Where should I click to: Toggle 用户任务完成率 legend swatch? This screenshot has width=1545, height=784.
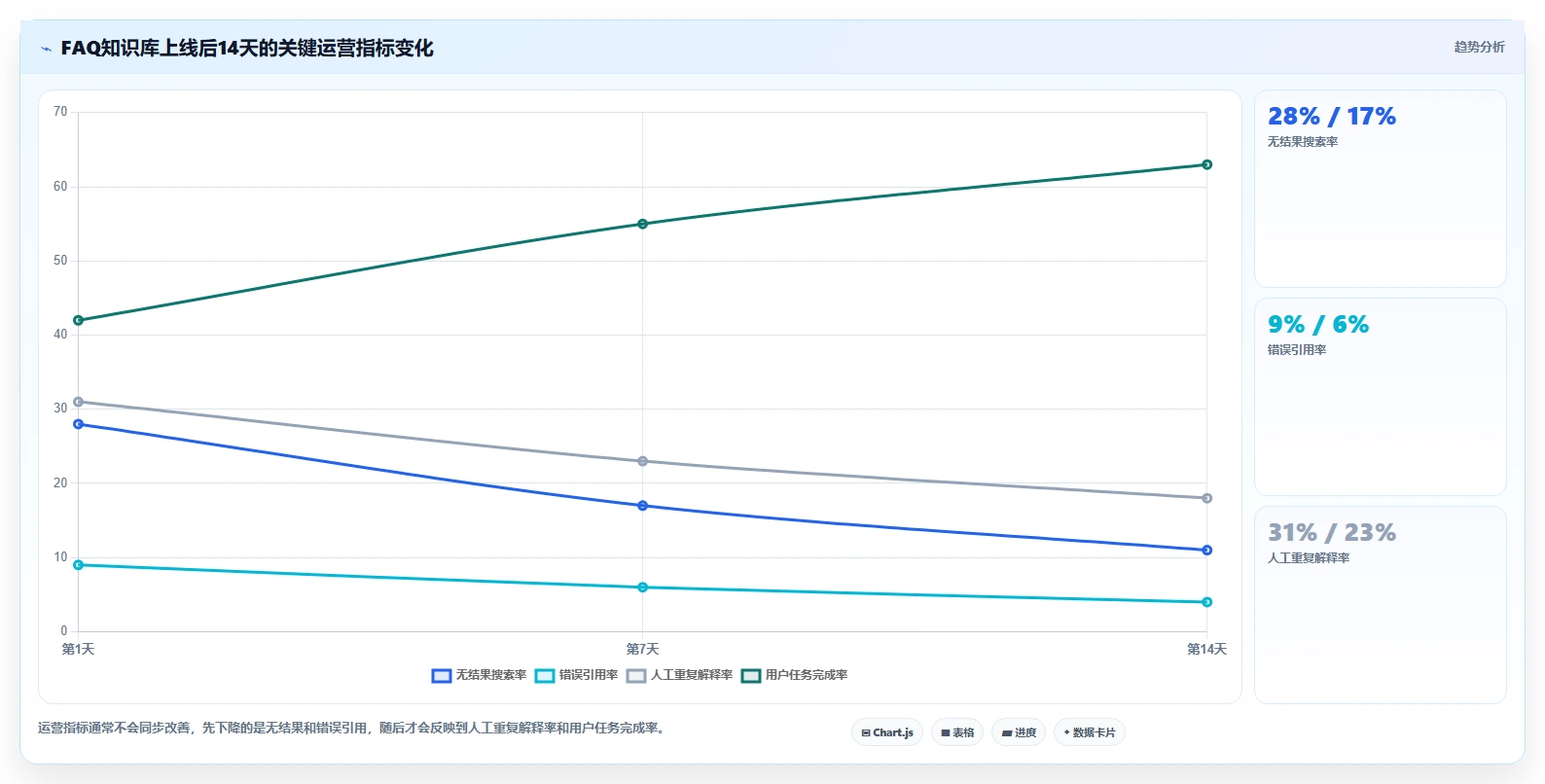(x=751, y=675)
